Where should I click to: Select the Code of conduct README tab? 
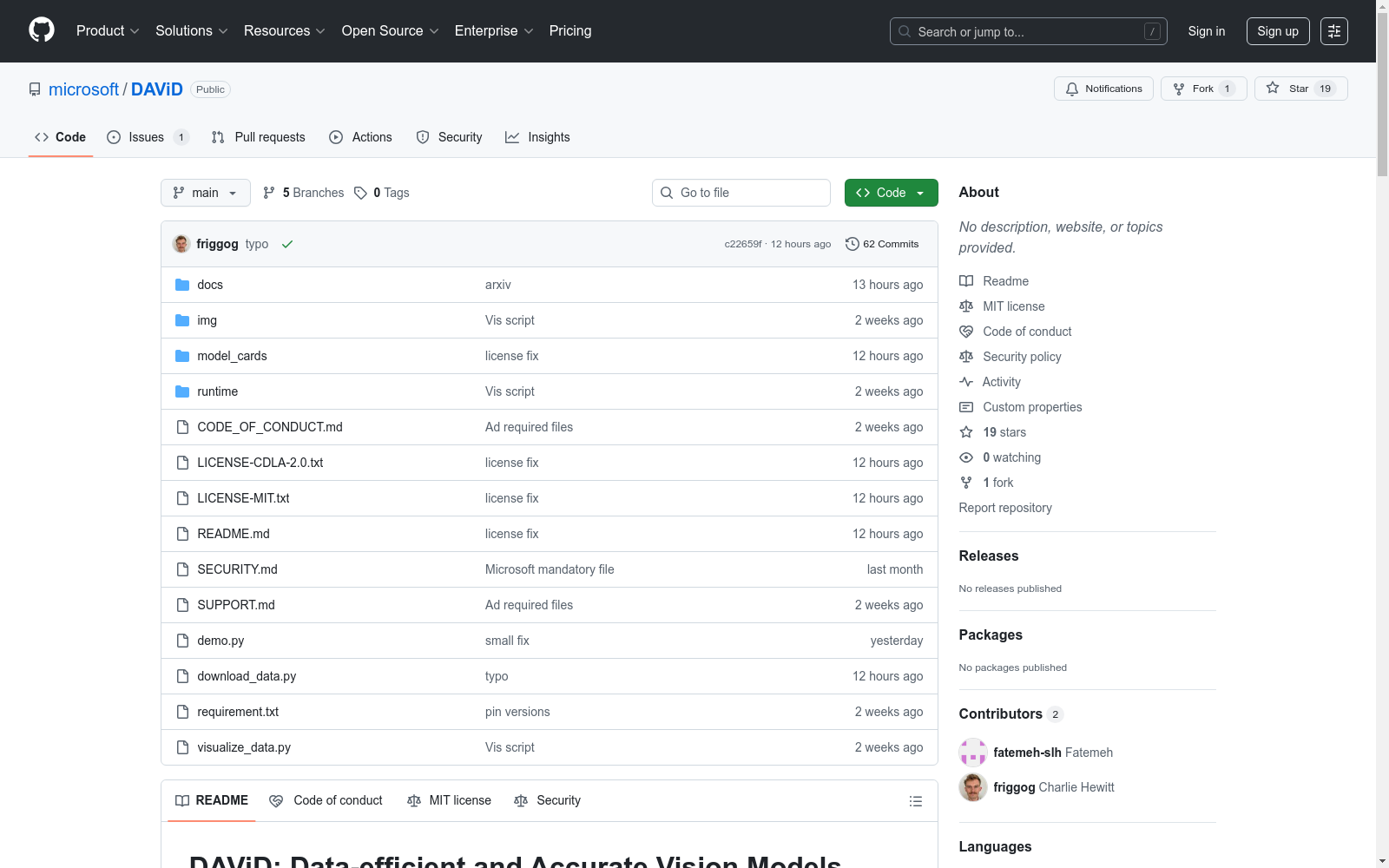[x=326, y=800]
